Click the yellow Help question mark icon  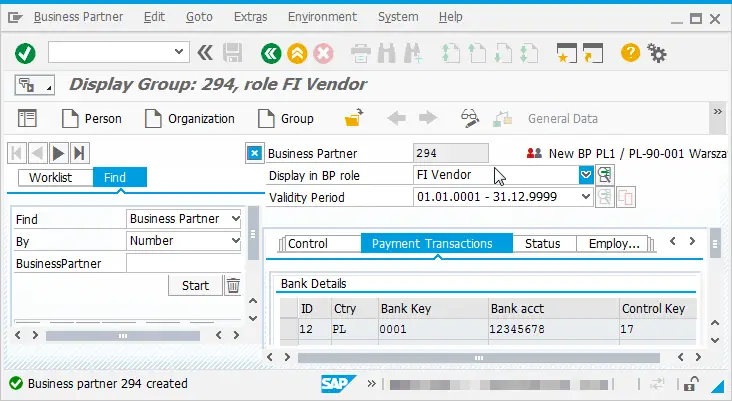630,53
